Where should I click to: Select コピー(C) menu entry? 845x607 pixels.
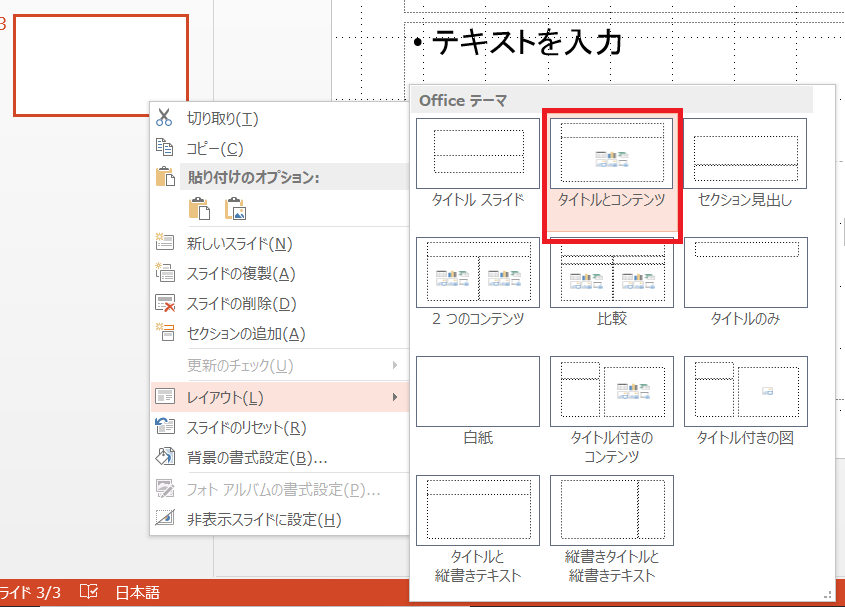279,148
